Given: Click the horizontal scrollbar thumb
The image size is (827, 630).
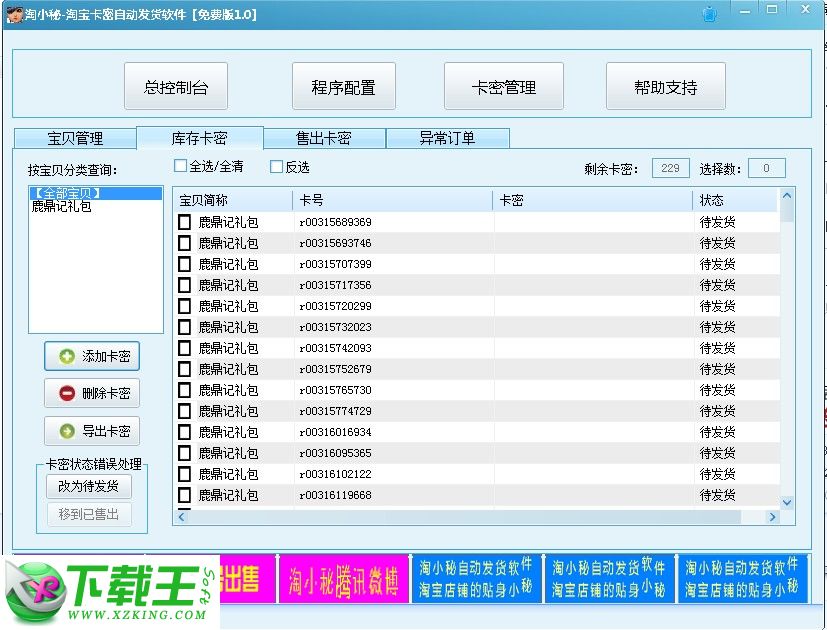Looking at the screenshot, I should [464, 517].
